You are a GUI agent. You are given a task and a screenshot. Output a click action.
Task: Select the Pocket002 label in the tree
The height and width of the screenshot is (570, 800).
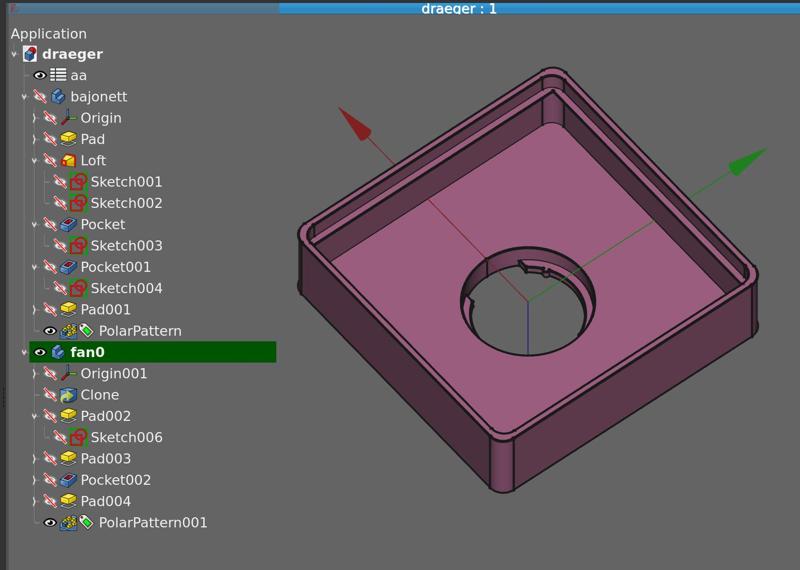pyautogui.click(x=116, y=480)
